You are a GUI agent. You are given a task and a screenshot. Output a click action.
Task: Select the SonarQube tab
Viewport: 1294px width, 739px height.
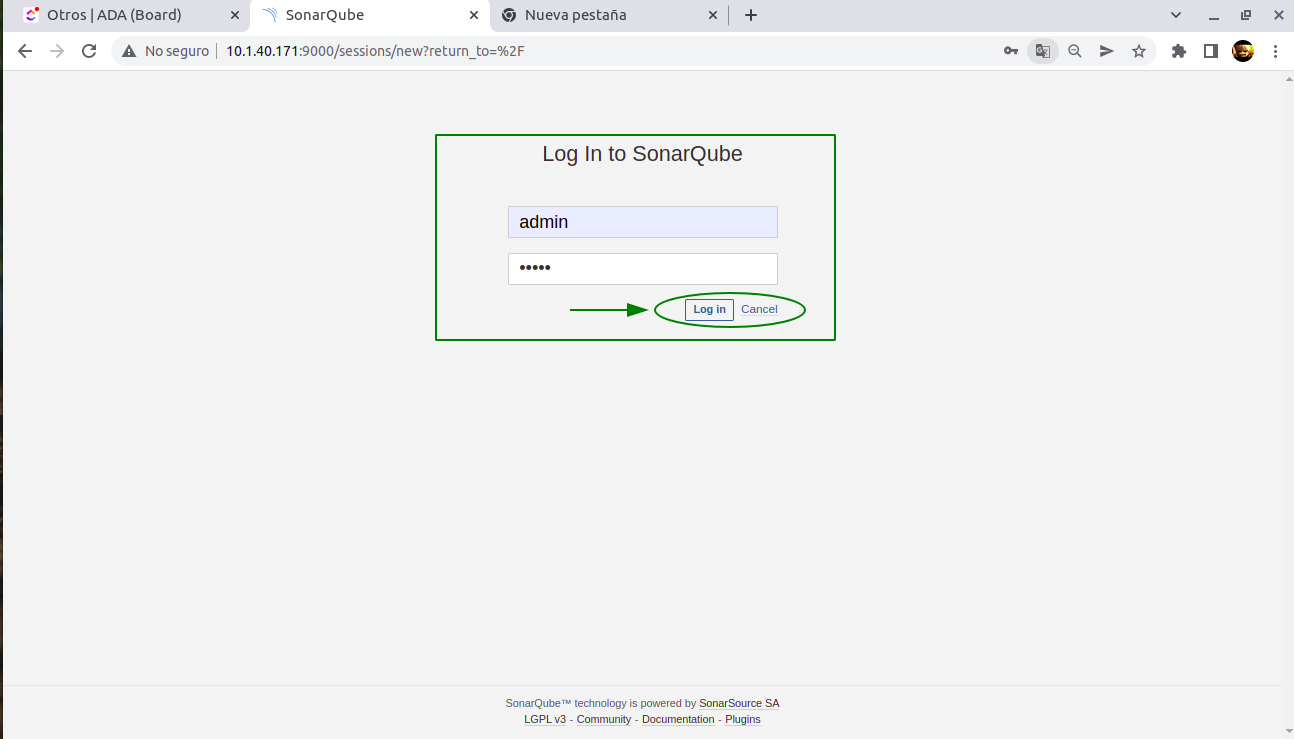pos(370,15)
